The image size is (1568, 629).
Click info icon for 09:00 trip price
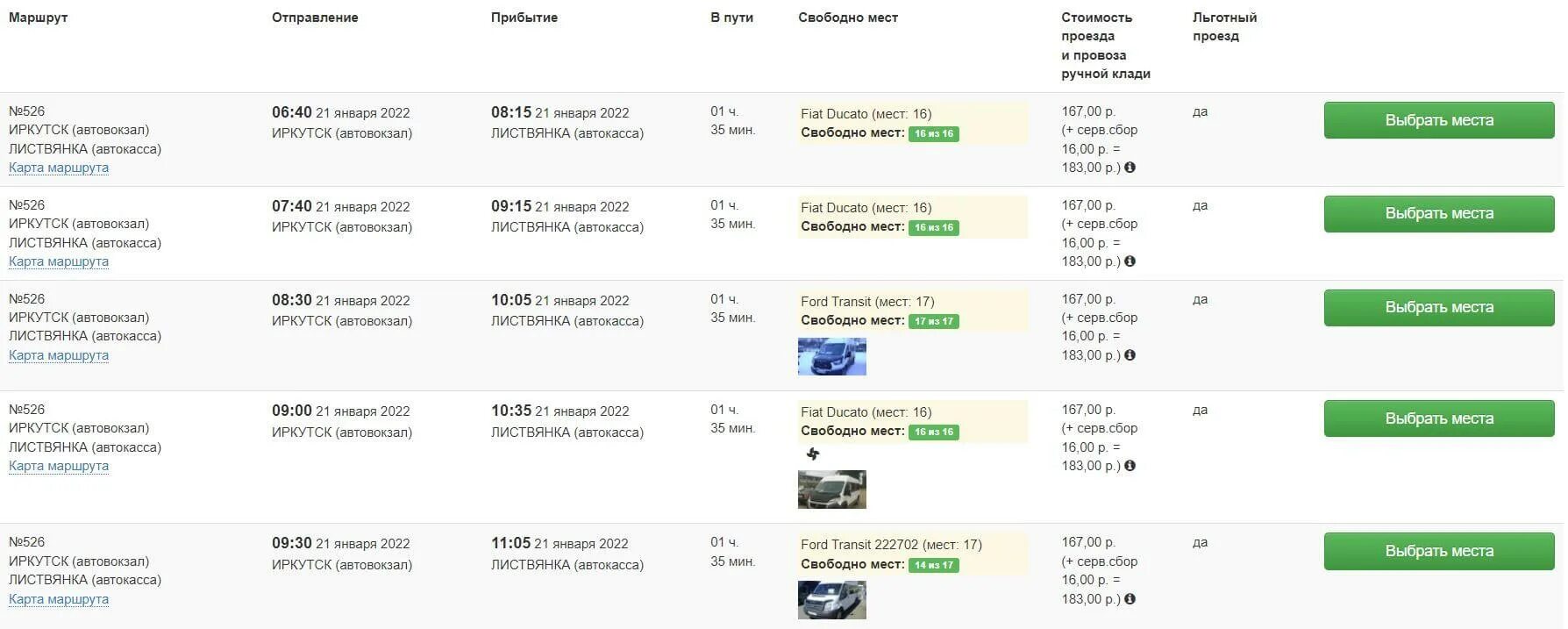(1130, 466)
